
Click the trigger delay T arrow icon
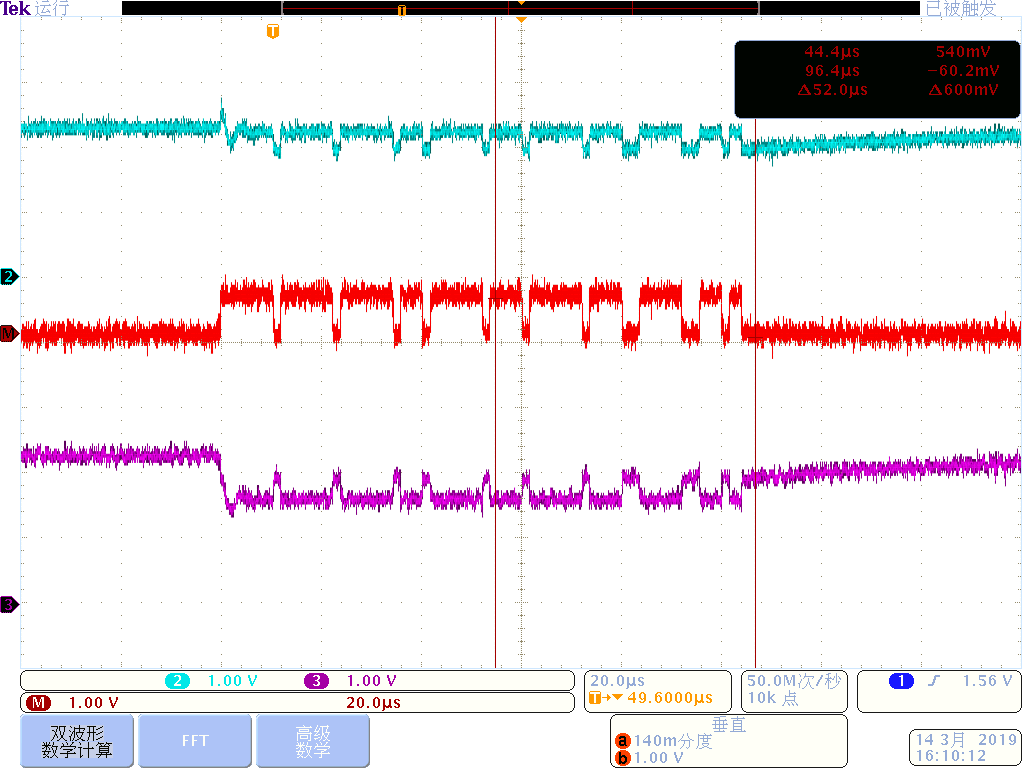606,698
